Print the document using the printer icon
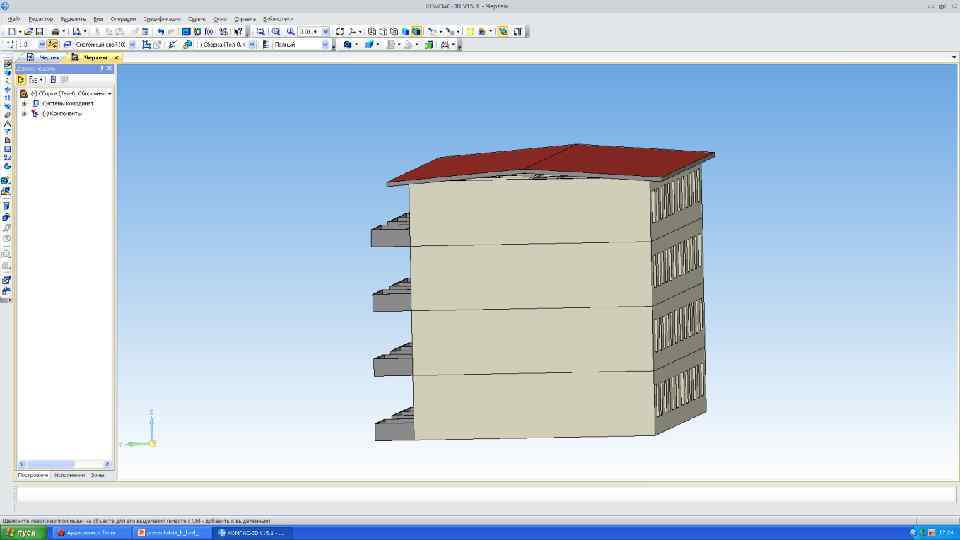 coord(55,31)
